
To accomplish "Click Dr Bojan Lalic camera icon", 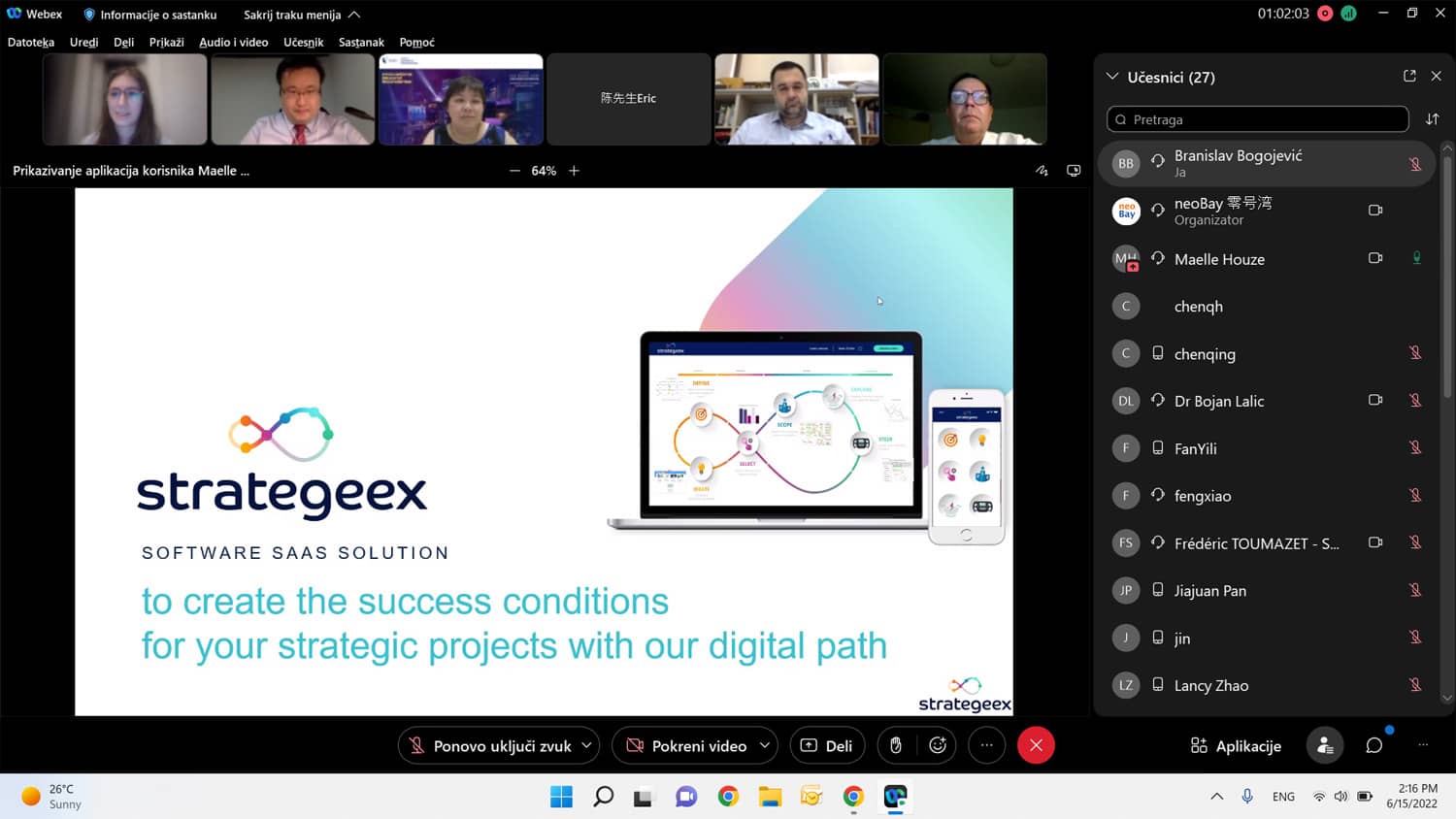I will coord(1375,400).
